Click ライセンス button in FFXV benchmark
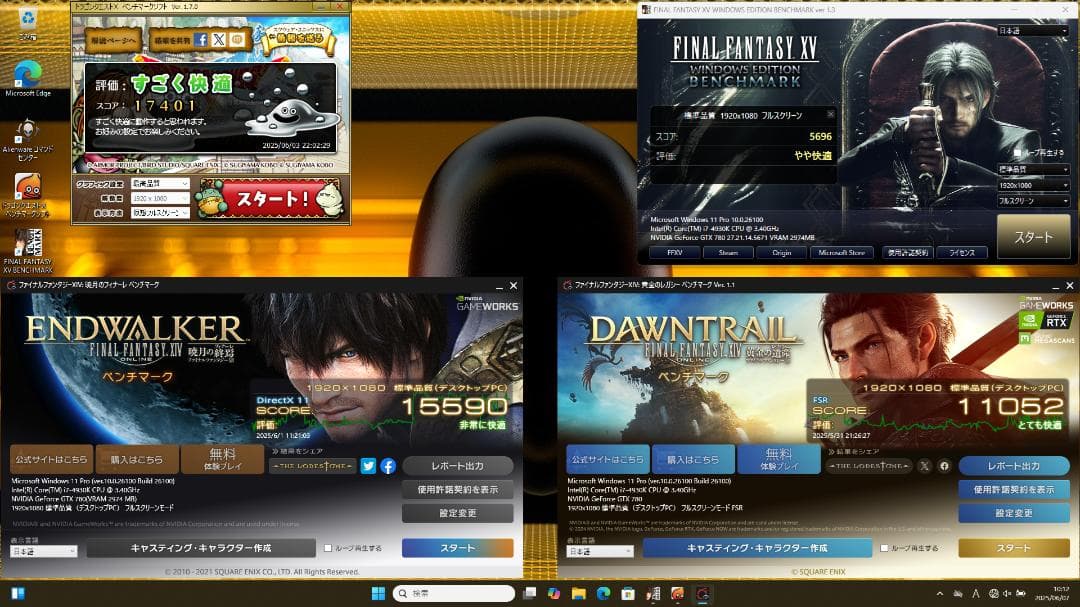1080x607 pixels. point(962,253)
